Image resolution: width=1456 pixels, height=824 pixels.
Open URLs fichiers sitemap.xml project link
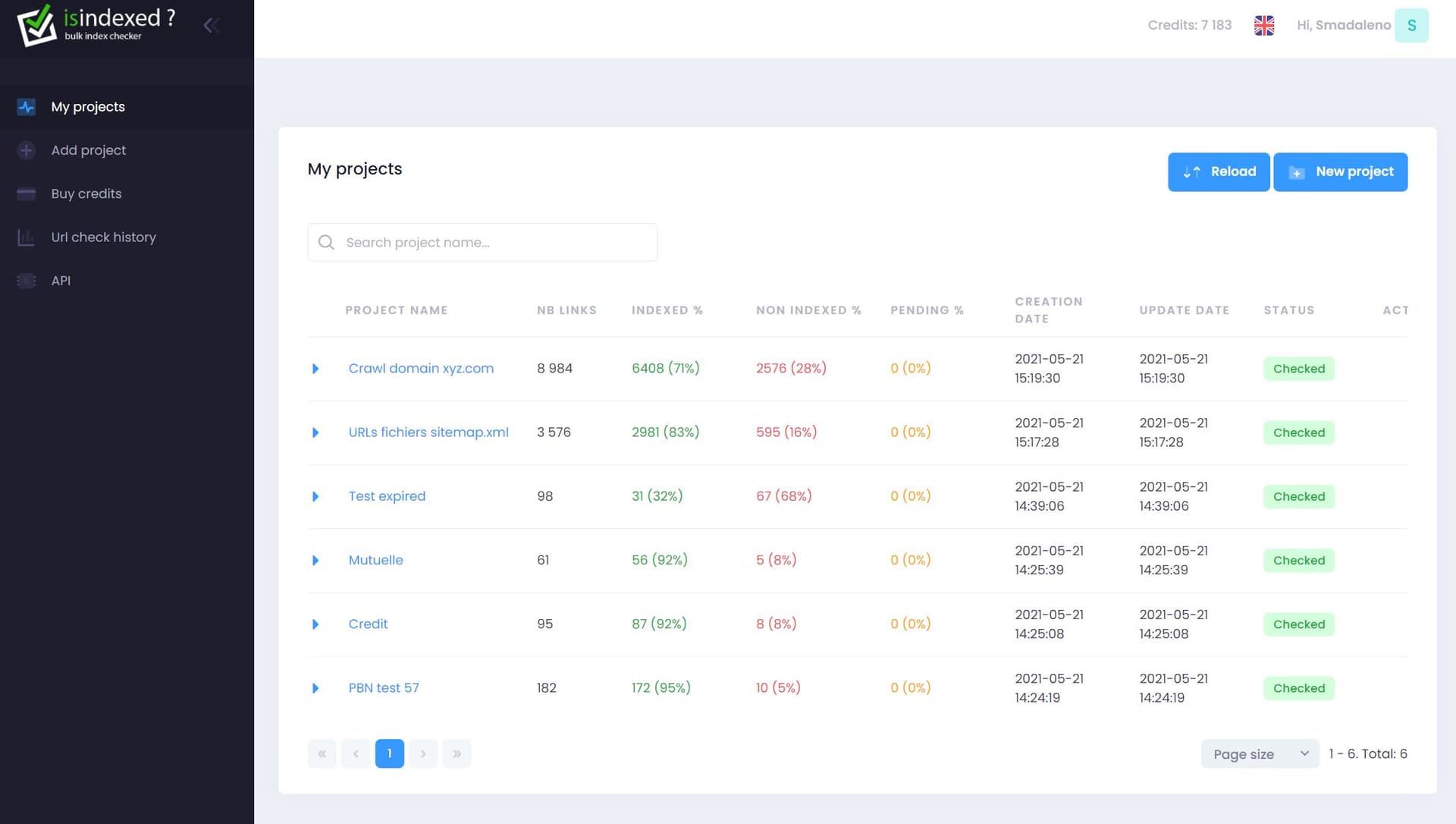(428, 432)
